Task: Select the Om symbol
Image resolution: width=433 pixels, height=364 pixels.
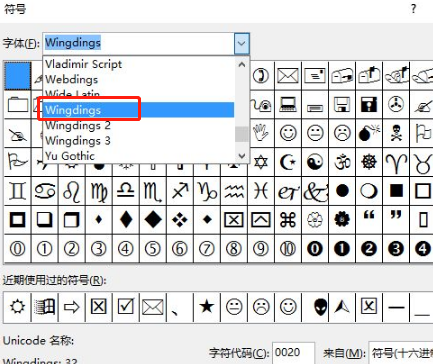Action: pos(342,162)
